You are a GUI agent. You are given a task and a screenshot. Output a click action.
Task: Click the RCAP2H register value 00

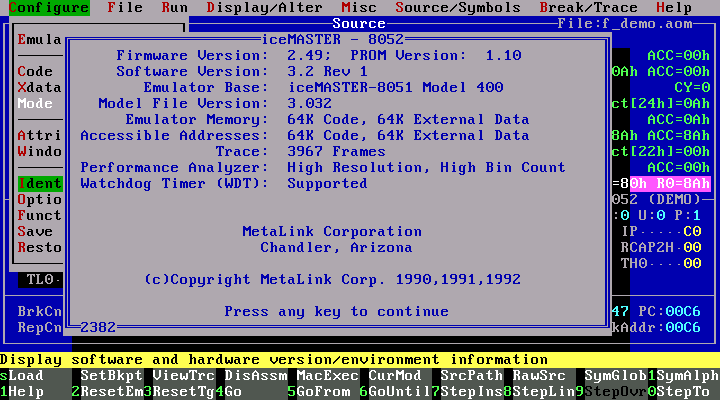(692, 248)
